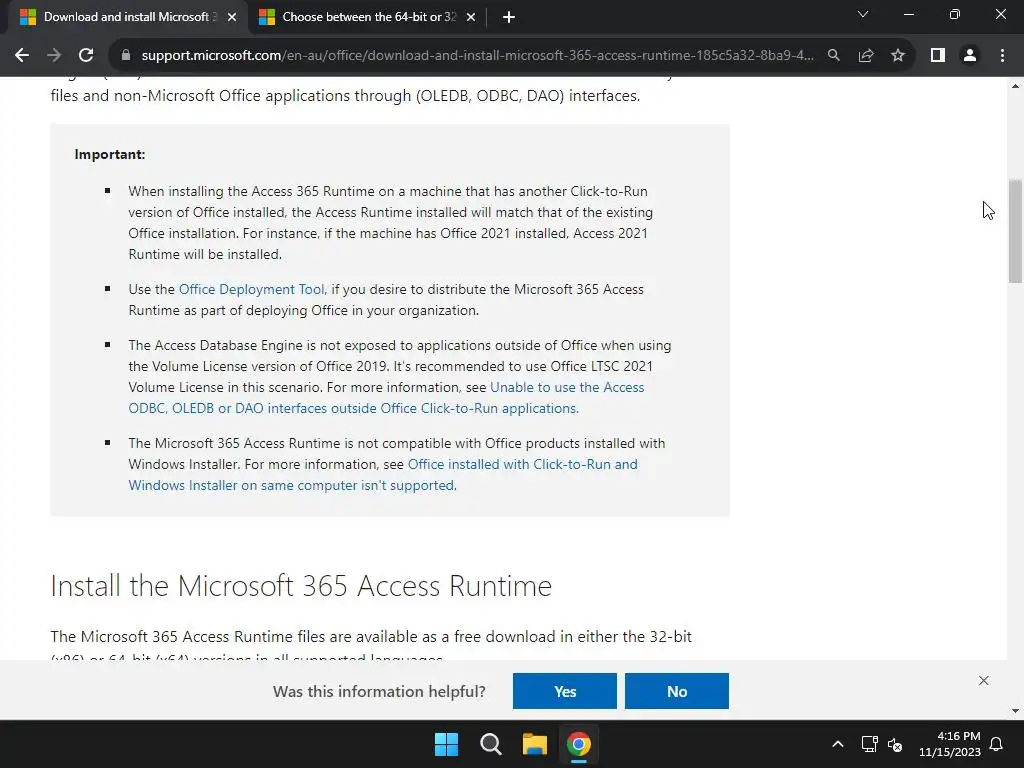Share this page via the share icon

(x=866, y=56)
